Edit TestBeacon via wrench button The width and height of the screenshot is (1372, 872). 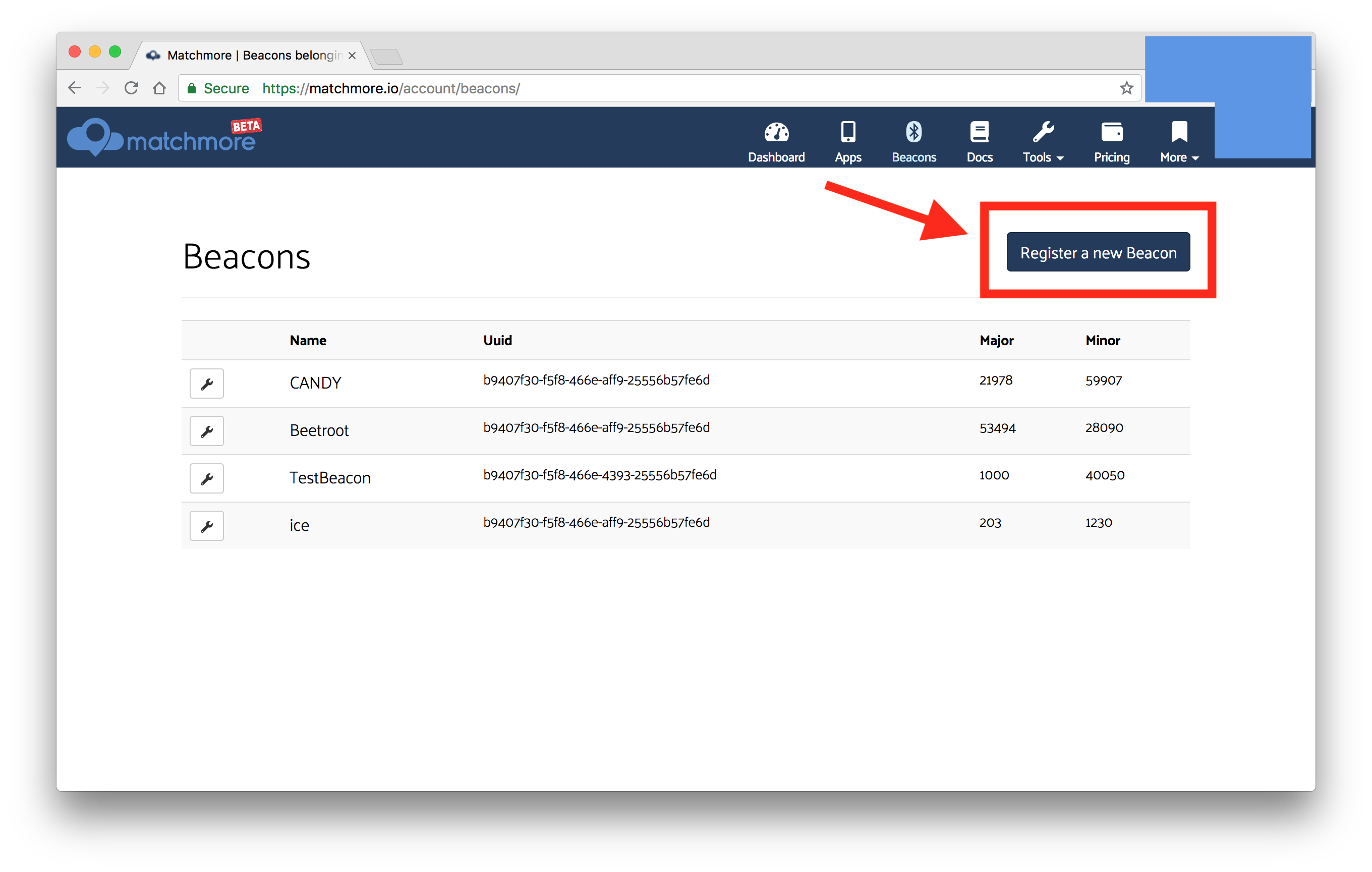[206, 478]
